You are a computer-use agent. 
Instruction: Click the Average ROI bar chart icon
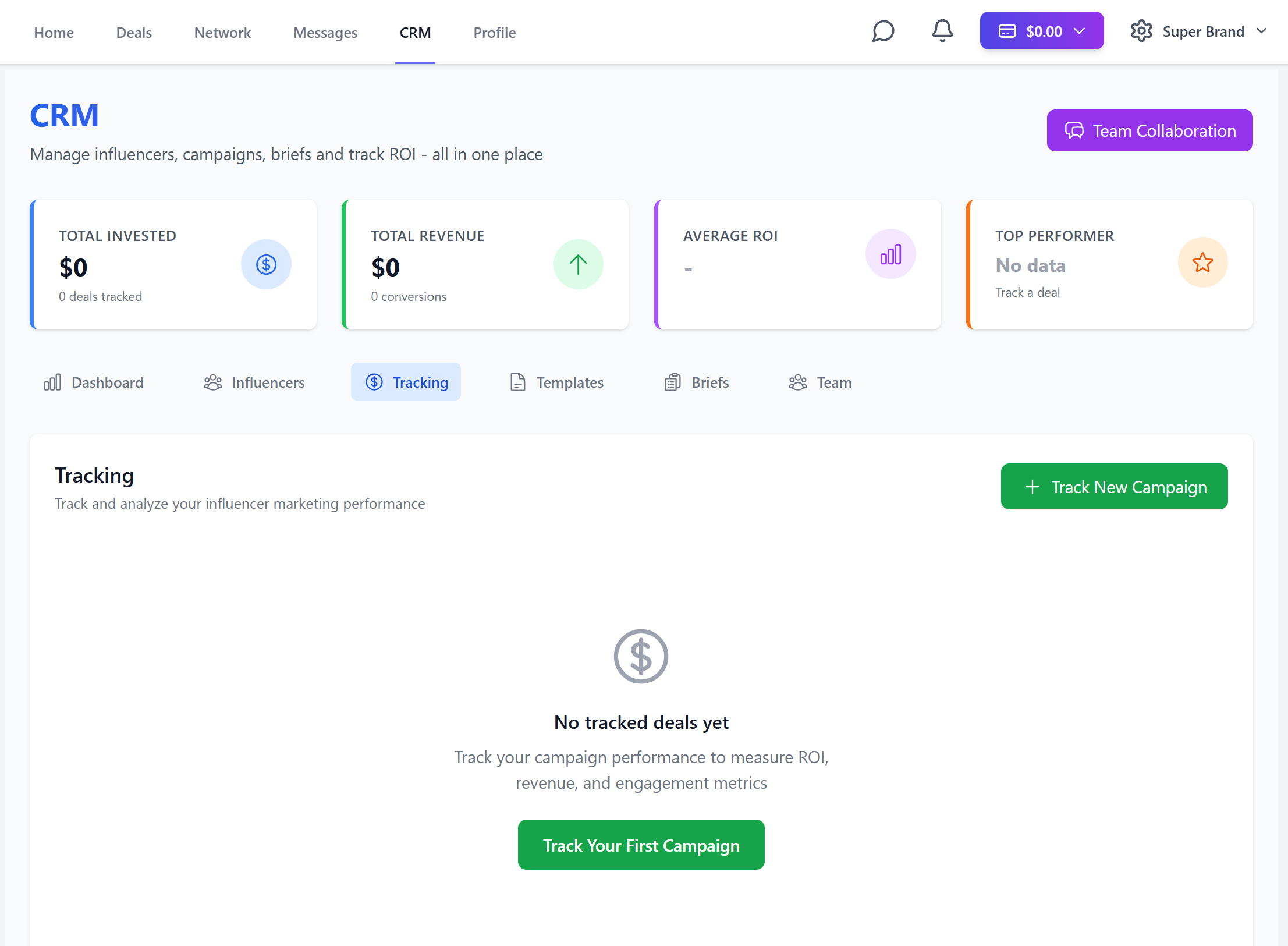pos(890,254)
